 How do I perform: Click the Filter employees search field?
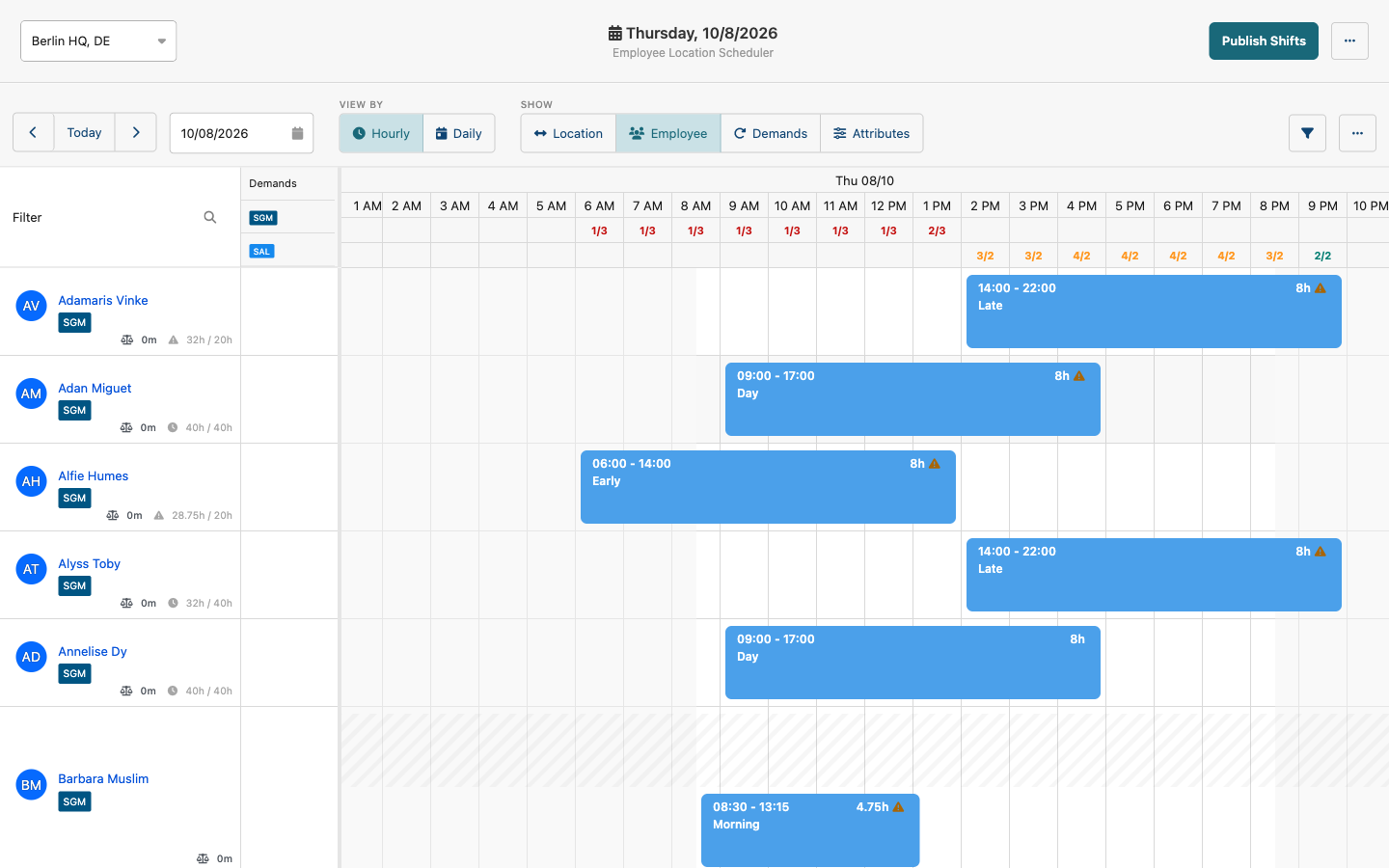point(101,217)
